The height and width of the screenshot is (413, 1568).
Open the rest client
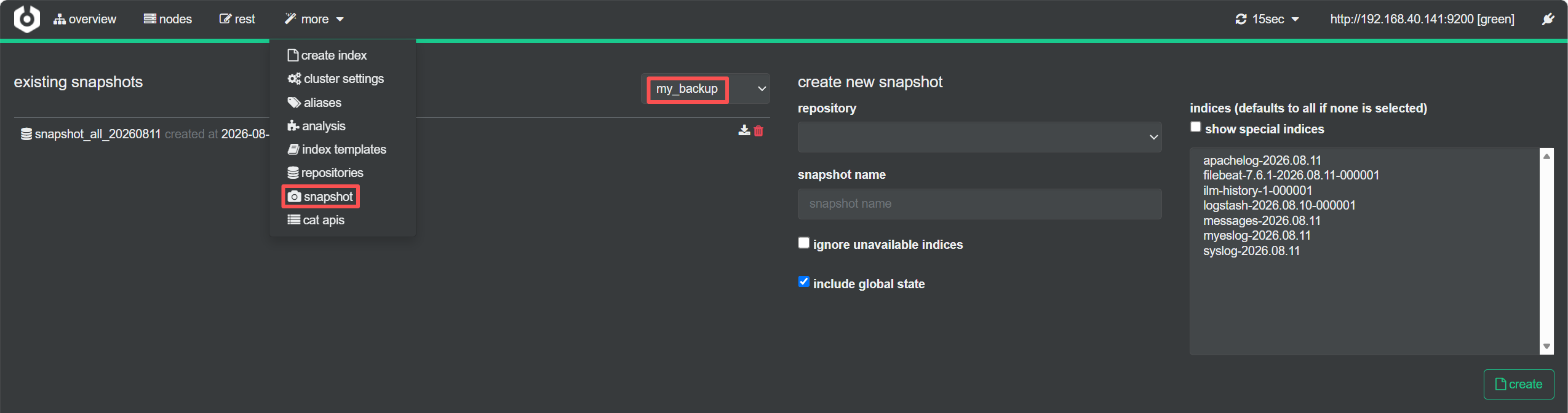point(237,19)
